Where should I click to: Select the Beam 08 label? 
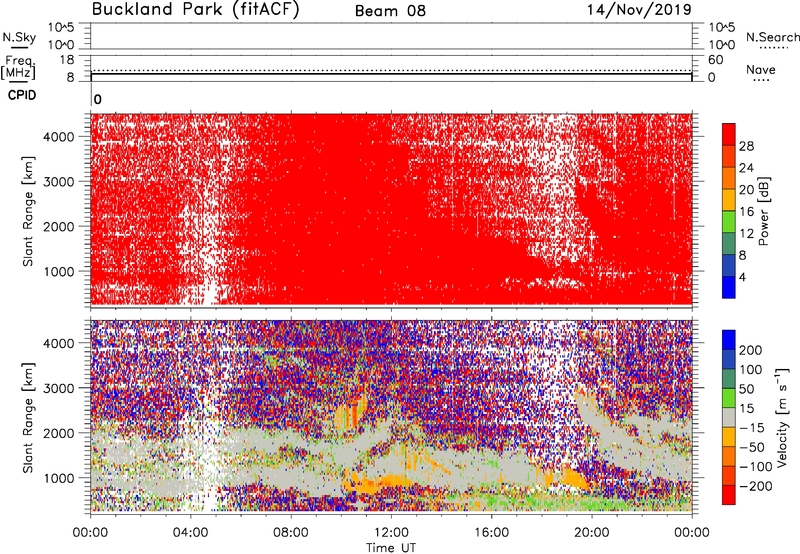[x=390, y=11]
